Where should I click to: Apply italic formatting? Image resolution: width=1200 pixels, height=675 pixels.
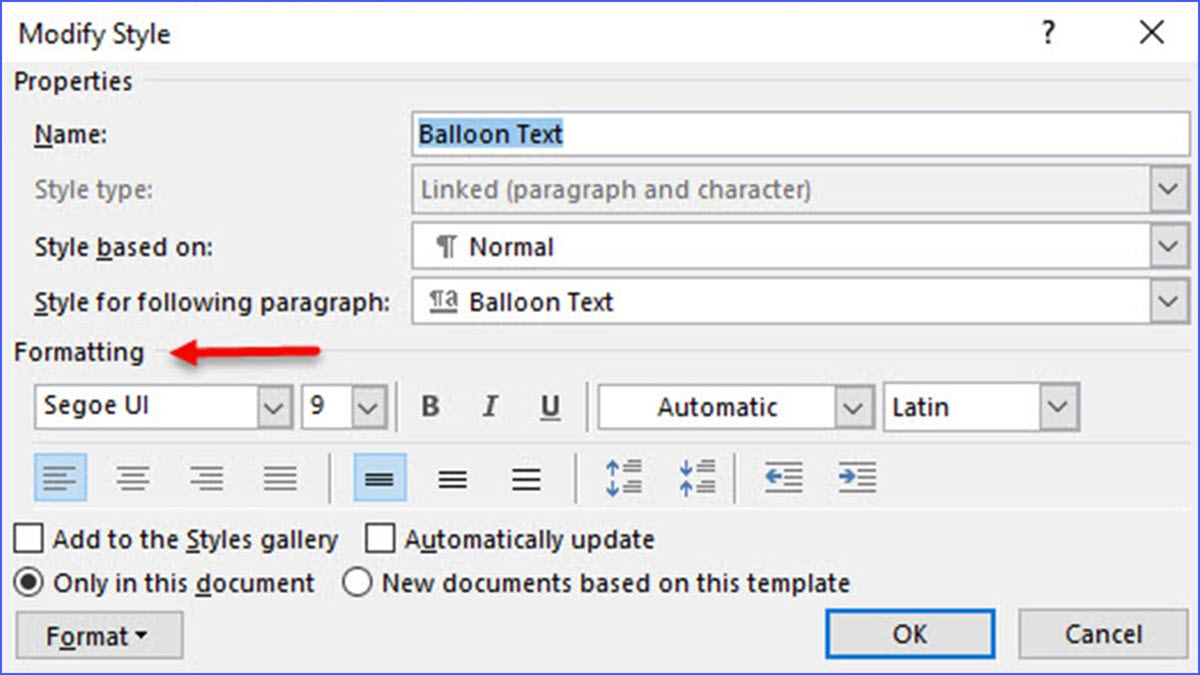click(x=490, y=406)
